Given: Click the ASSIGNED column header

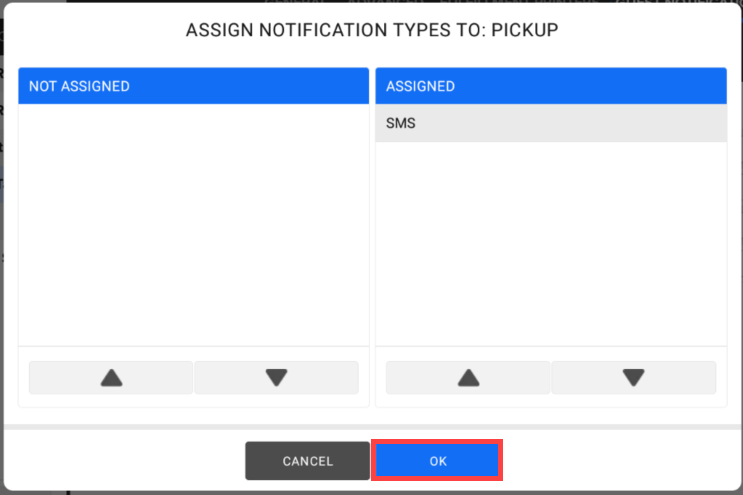Looking at the screenshot, I should (550, 87).
